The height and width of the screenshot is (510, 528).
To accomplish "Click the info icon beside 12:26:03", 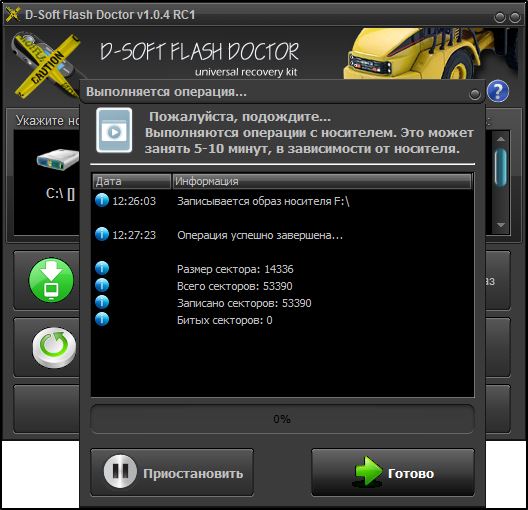I will click(x=102, y=200).
